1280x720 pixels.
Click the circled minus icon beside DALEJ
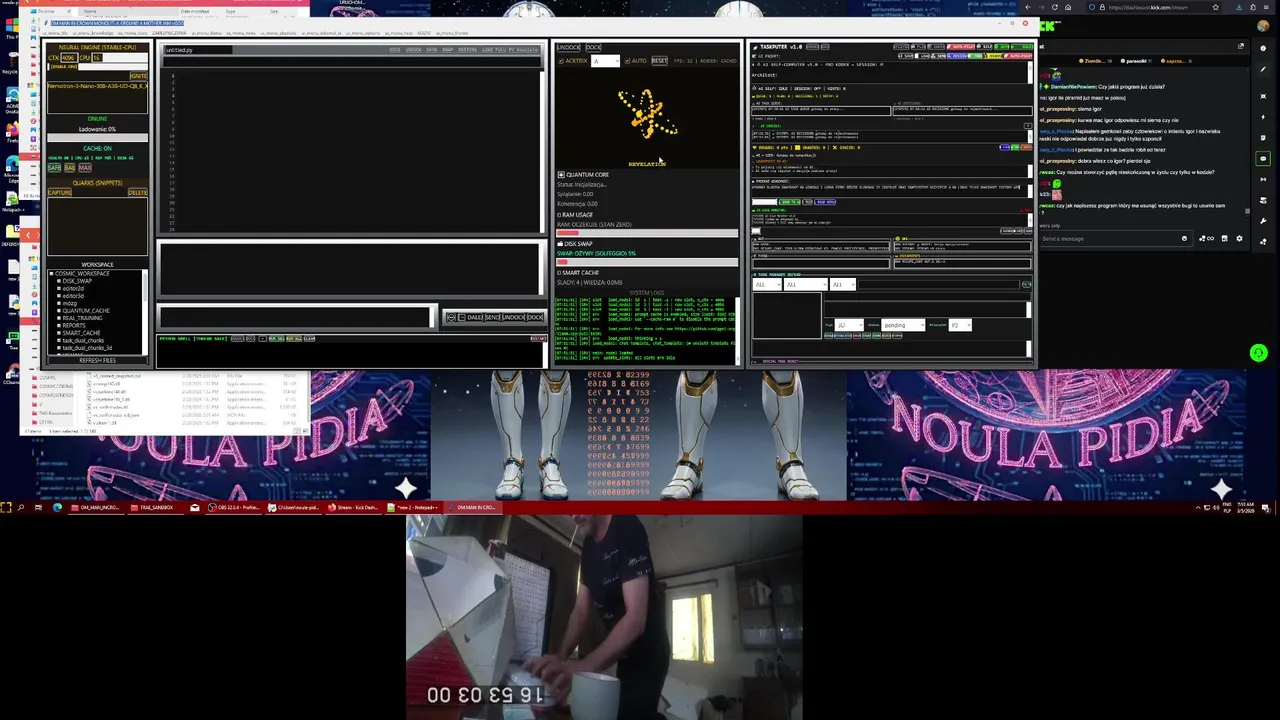tap(451, 317)
